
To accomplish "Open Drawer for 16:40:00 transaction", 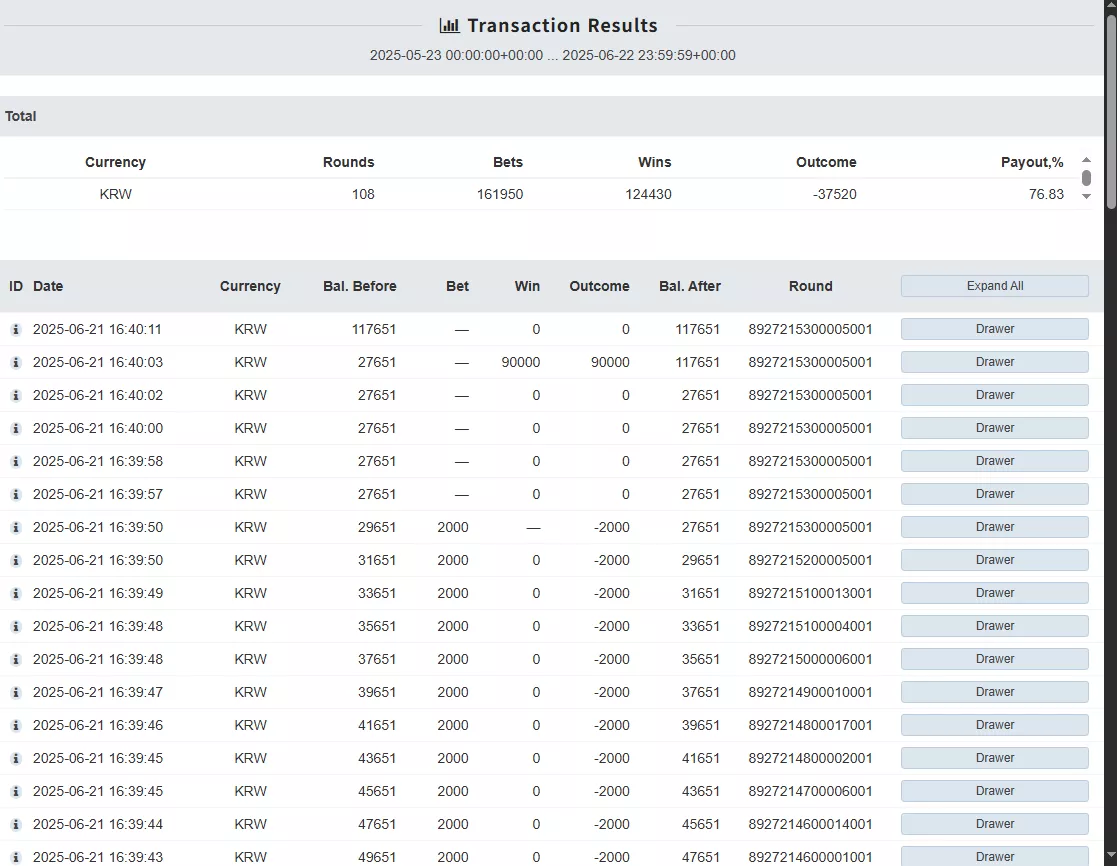I will tap(994, 428).
